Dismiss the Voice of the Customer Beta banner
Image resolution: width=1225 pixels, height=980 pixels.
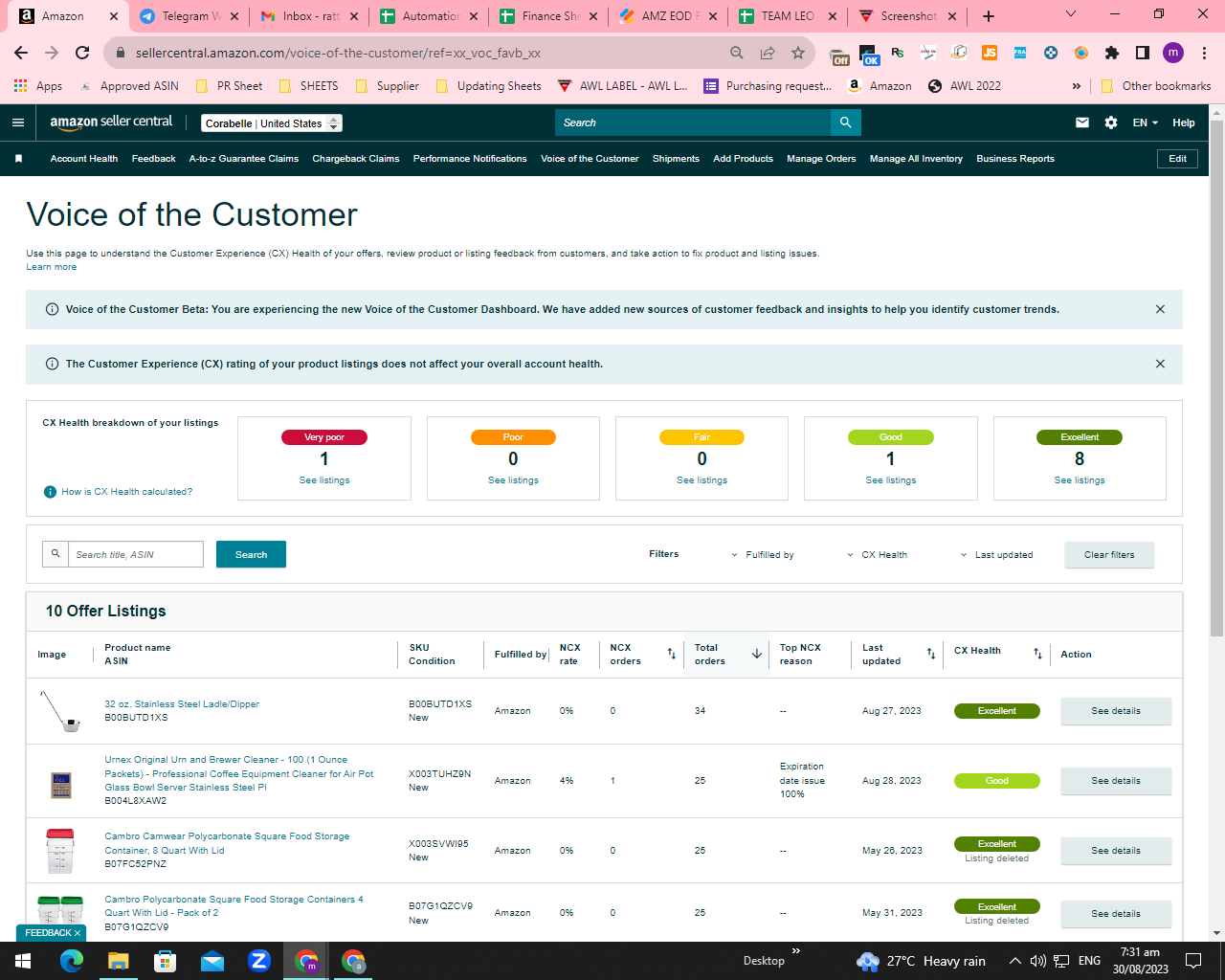click(1160, 309)
